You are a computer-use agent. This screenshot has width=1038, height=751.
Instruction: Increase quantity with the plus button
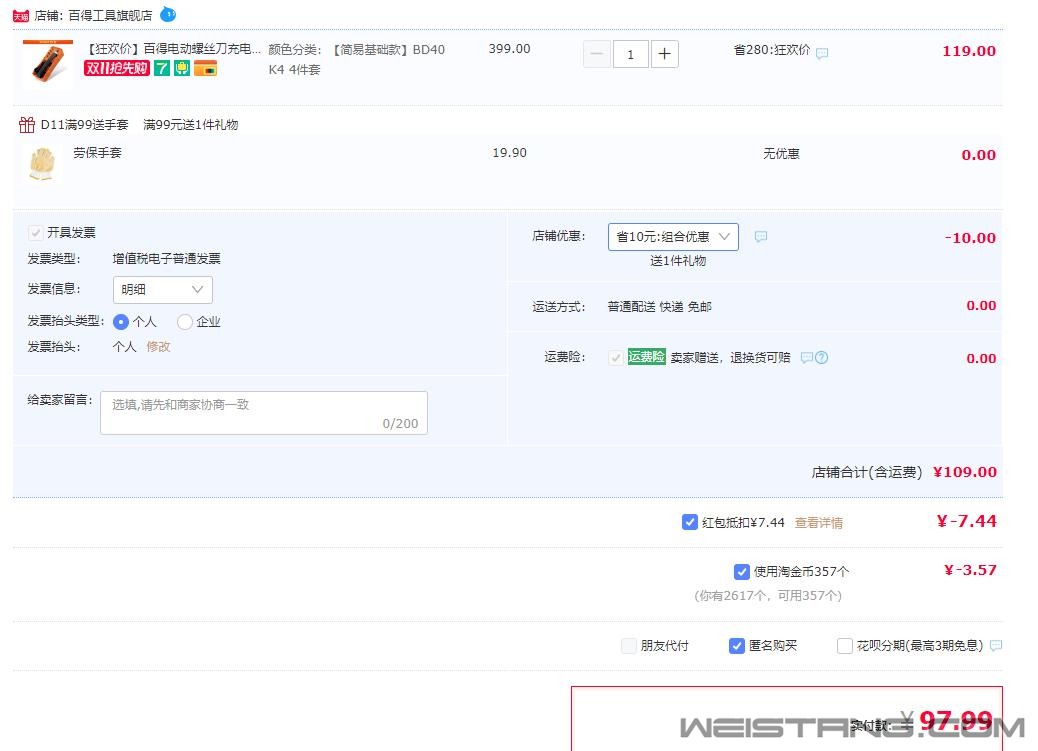(665, 54)
